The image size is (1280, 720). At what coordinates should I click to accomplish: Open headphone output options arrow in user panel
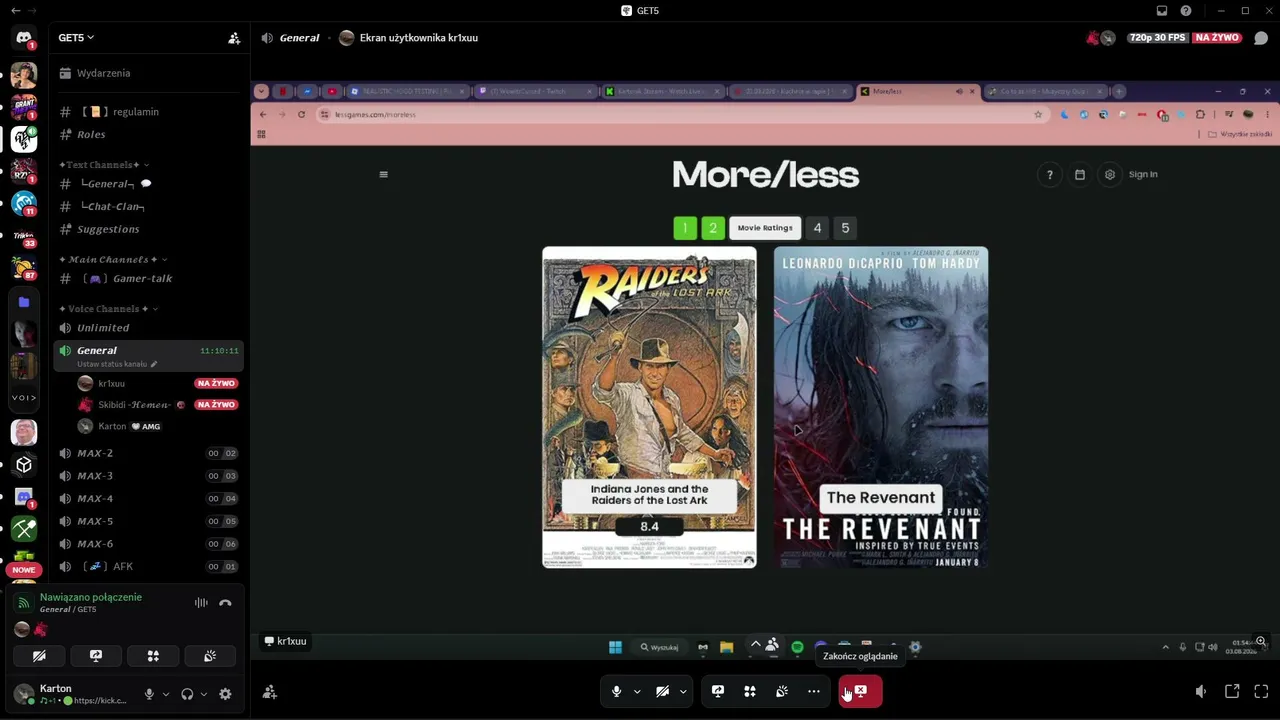tap(204, 694)
